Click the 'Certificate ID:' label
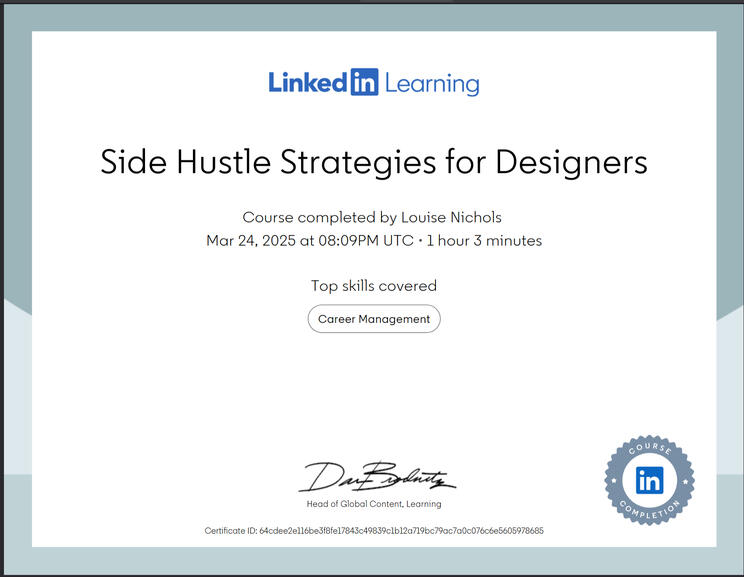 (x=230, y=531)
